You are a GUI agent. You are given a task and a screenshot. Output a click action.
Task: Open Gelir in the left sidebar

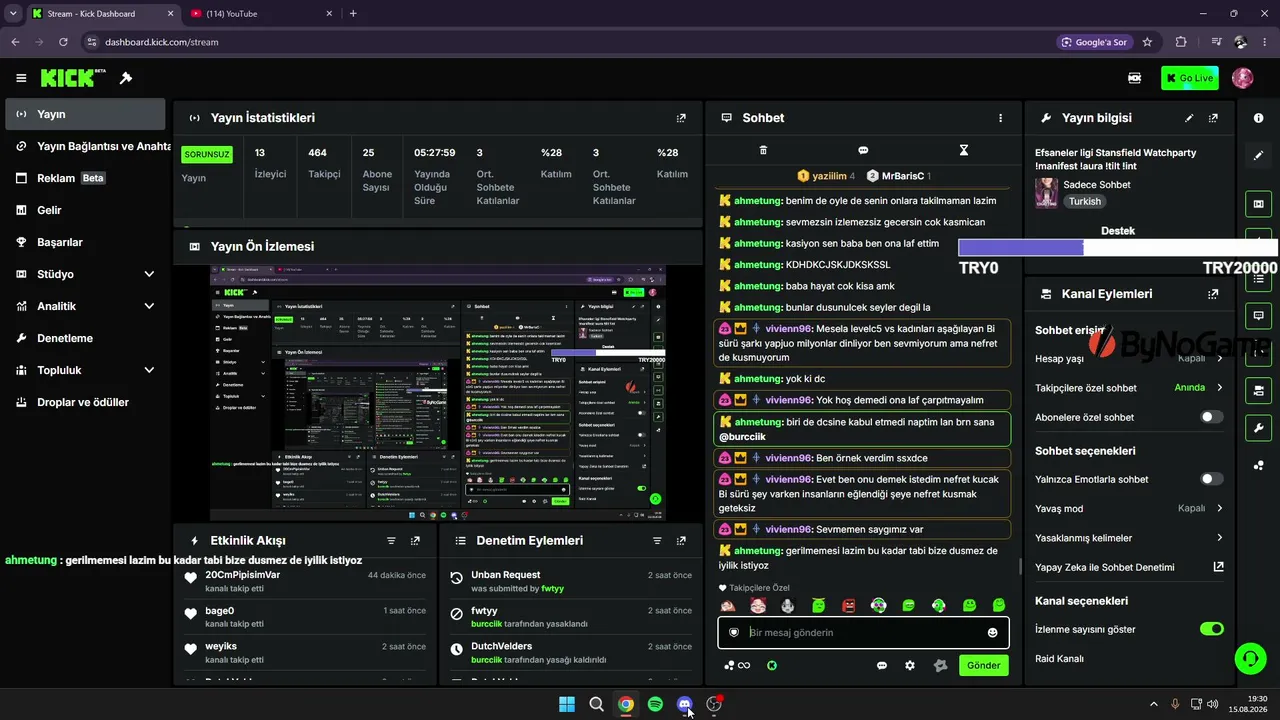[x=85, y=210]
